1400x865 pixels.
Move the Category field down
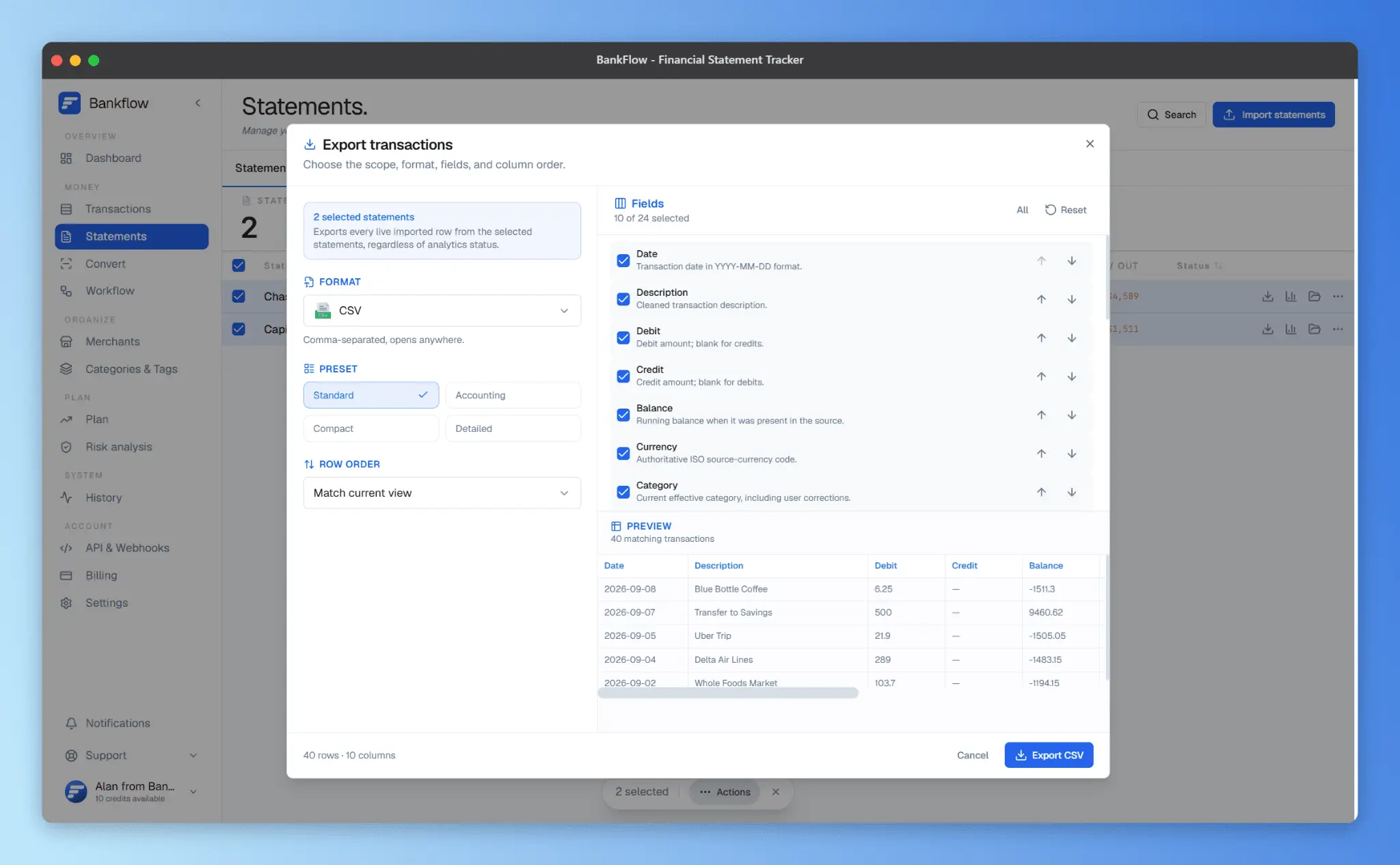coord(1072,493)
